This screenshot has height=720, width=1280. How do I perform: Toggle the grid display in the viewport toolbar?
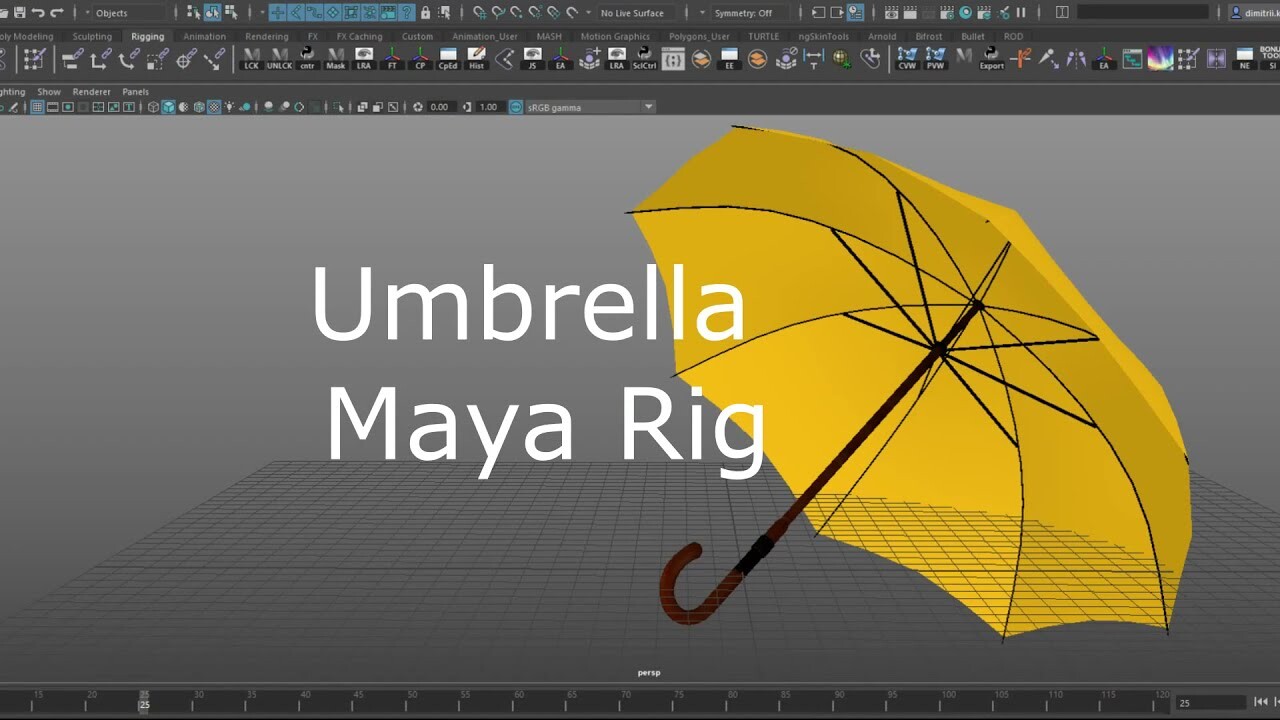click(37, 106)
